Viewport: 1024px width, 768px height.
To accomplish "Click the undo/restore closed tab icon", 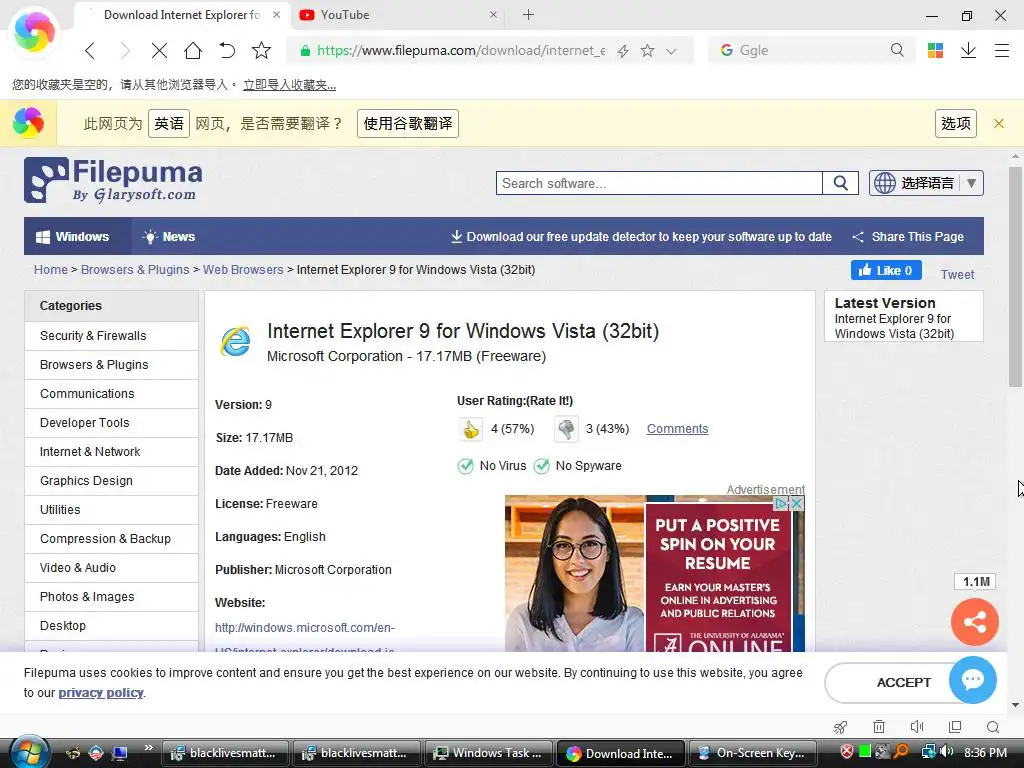I will point(227,50).
